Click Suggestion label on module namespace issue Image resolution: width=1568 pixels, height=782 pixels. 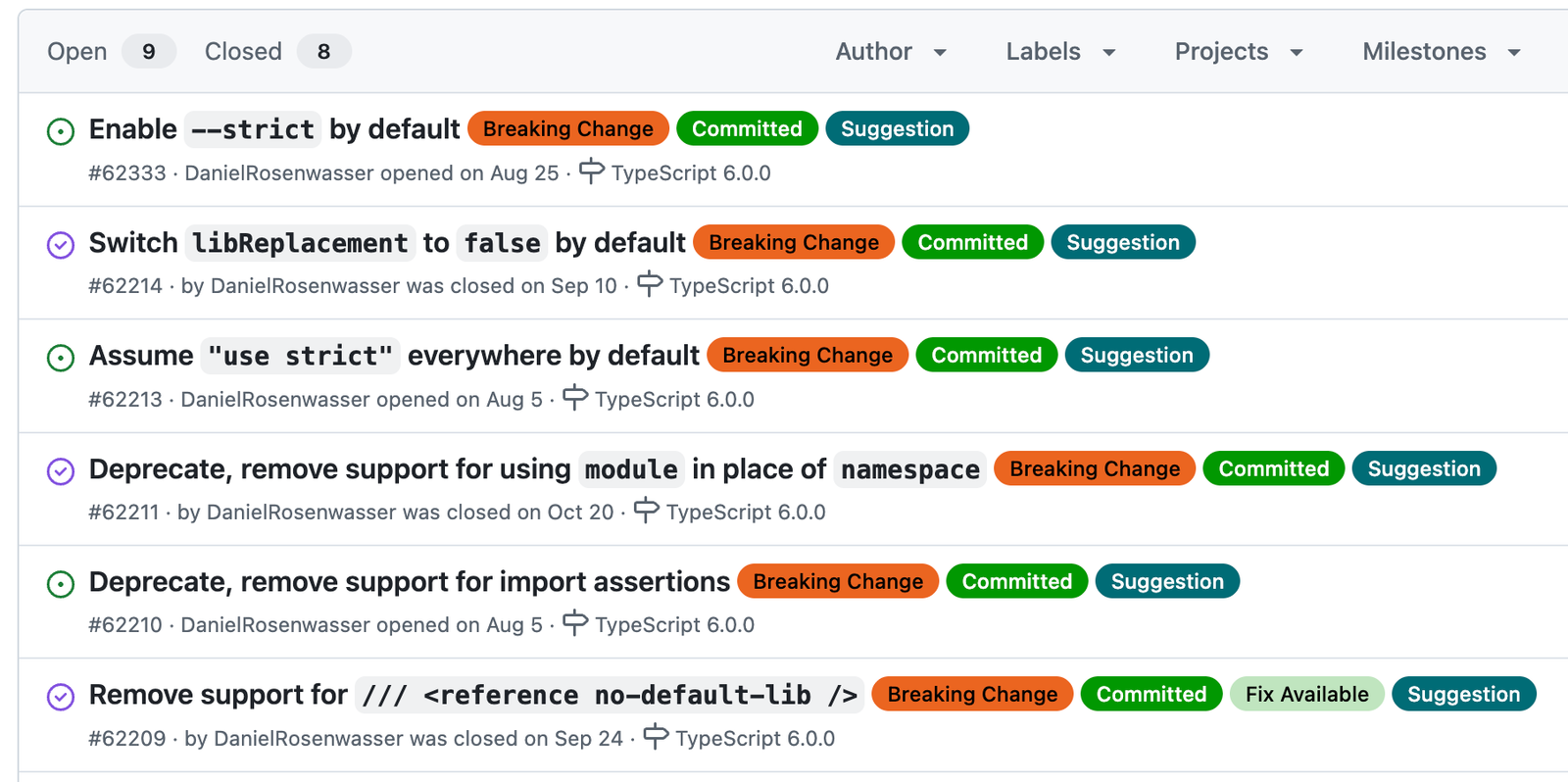(x=1424, y=468)
